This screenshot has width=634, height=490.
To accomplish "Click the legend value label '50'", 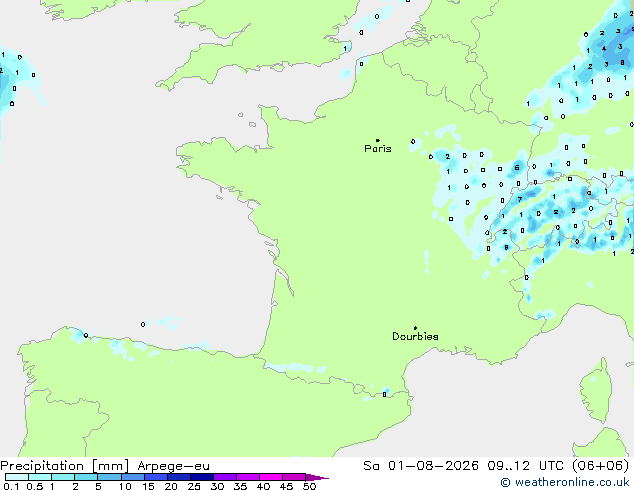I will [310, 486].
